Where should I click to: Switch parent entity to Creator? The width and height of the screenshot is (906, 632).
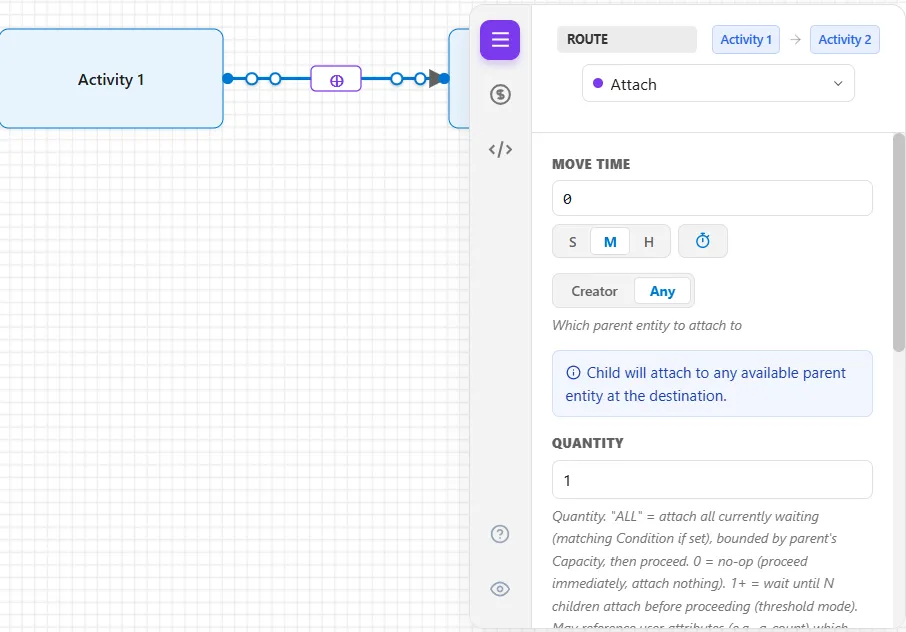coord(594,291)
